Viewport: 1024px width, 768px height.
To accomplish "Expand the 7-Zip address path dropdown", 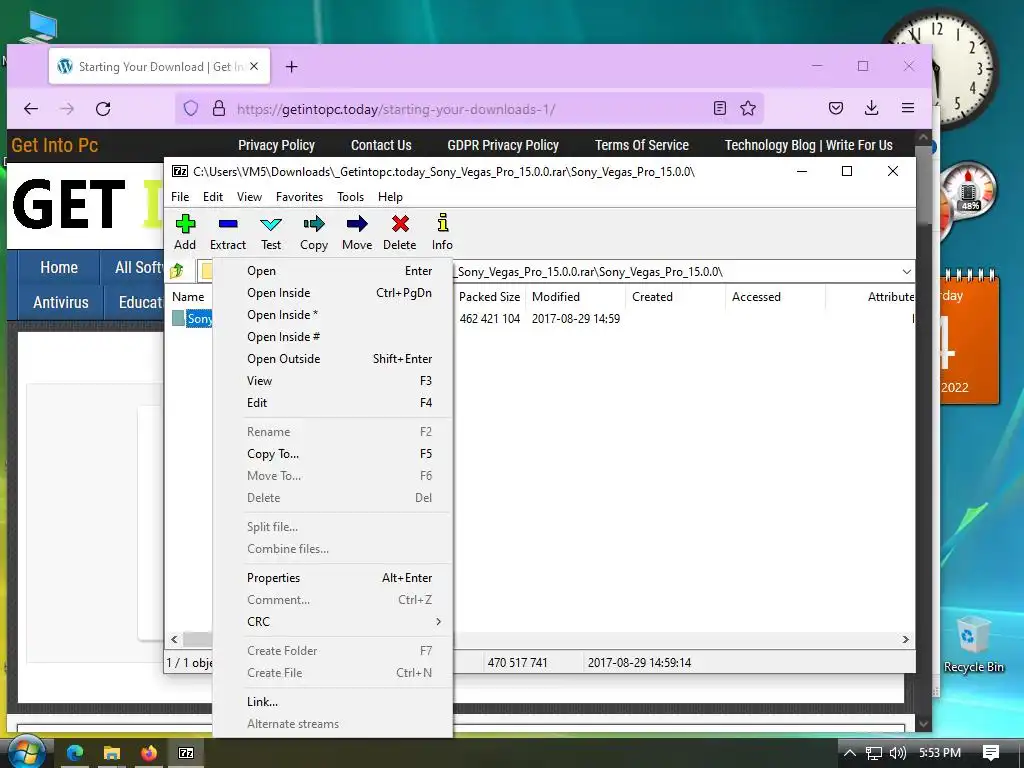I will click(x=906, y=272).
